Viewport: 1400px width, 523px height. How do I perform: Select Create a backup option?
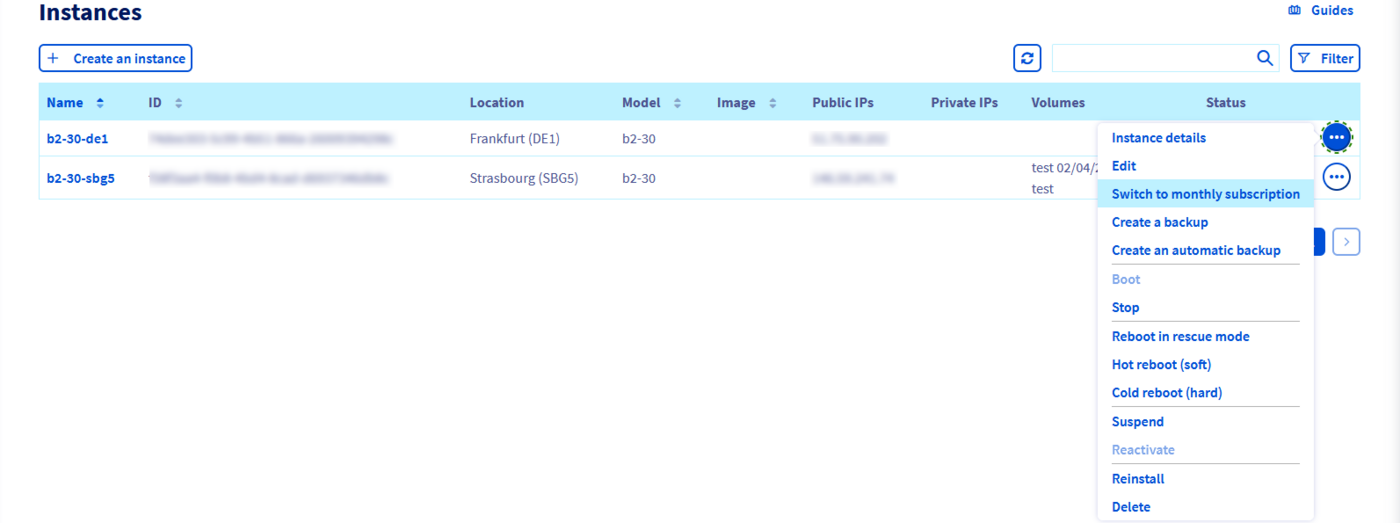click(1159, 222)
